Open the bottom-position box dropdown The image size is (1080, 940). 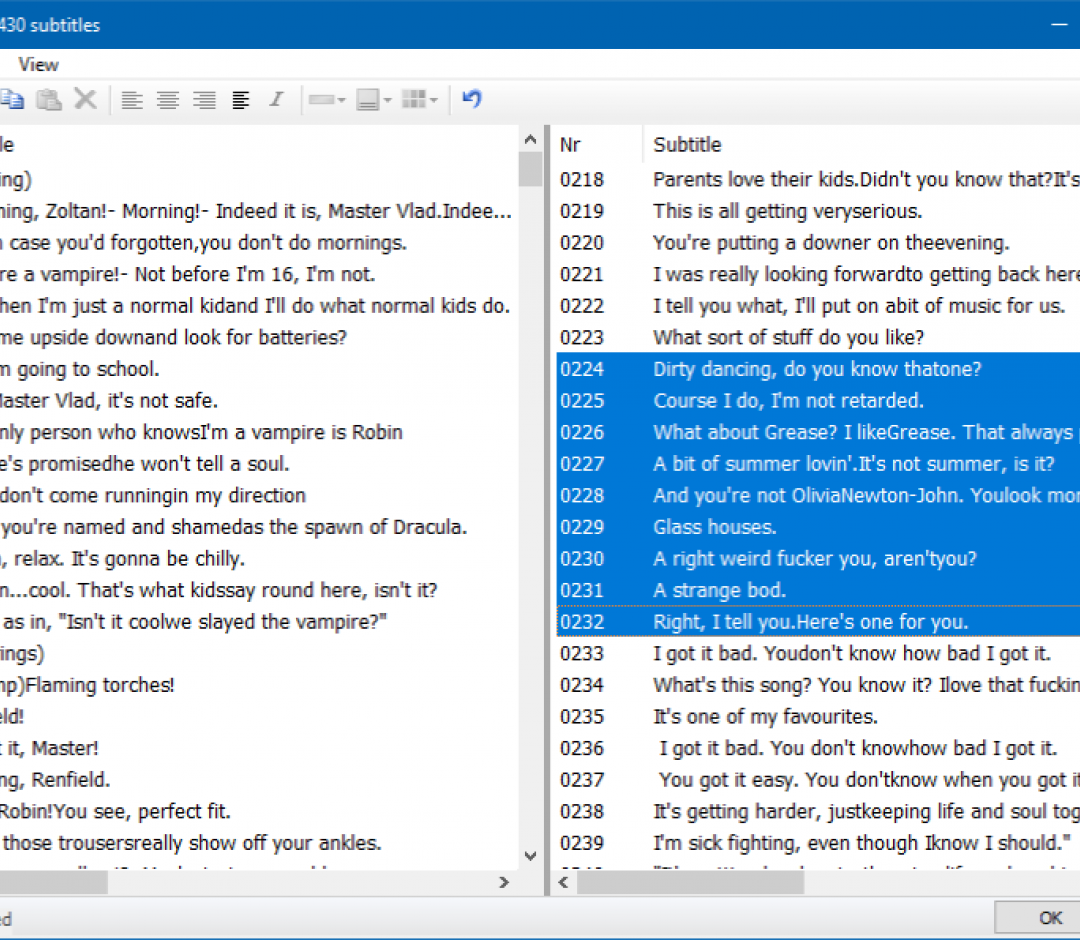[374, 100]
